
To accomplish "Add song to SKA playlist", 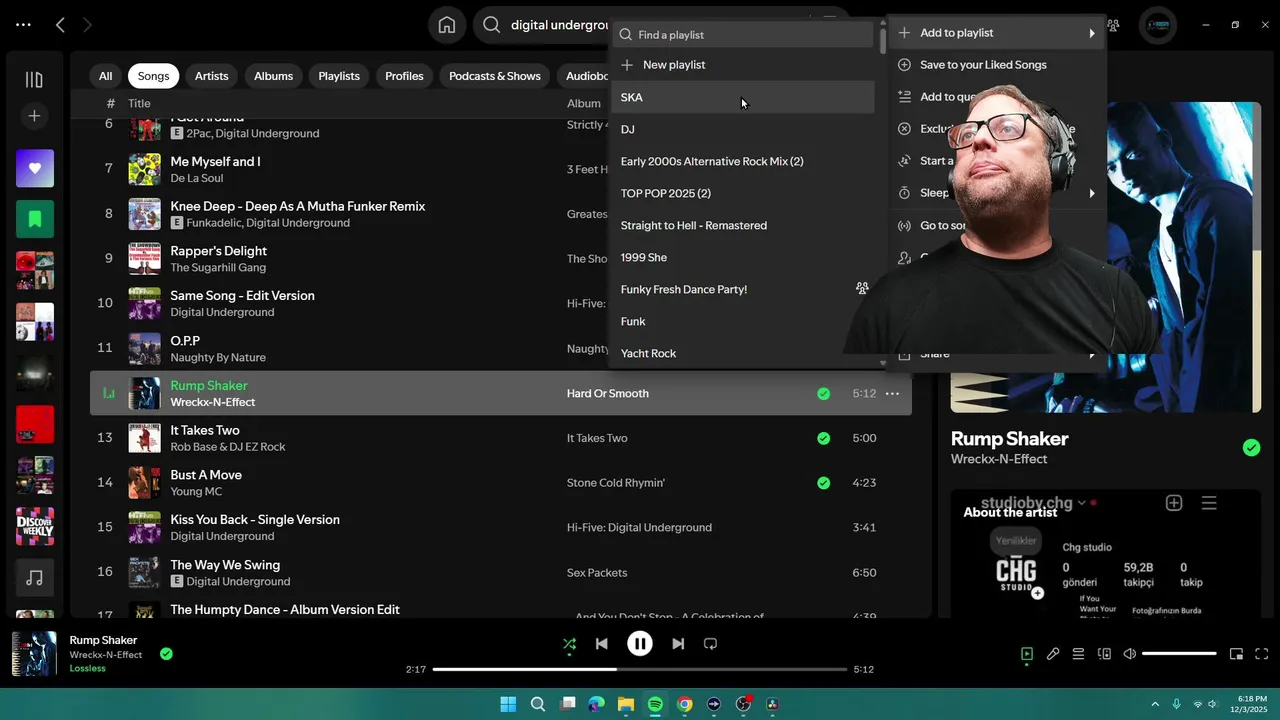I will pyautogui.click(x=742, y=97).
